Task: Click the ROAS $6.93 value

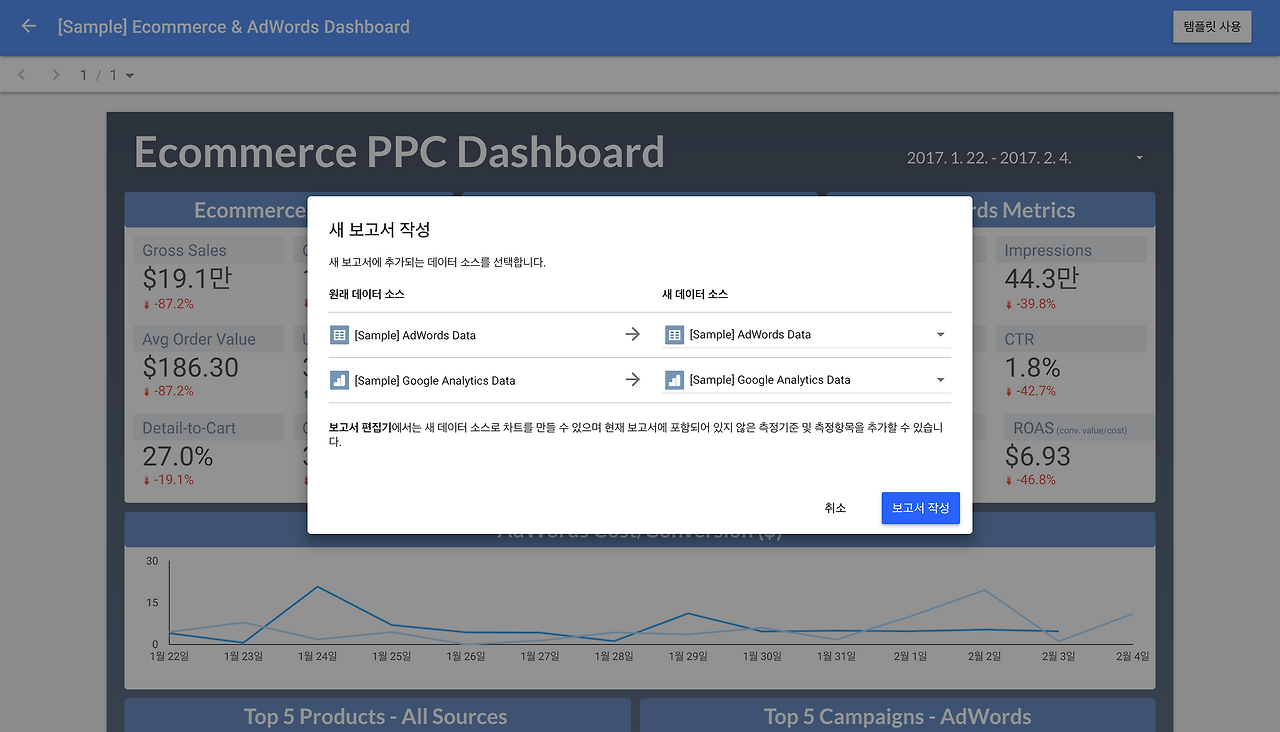Action: coord(1038,456)
